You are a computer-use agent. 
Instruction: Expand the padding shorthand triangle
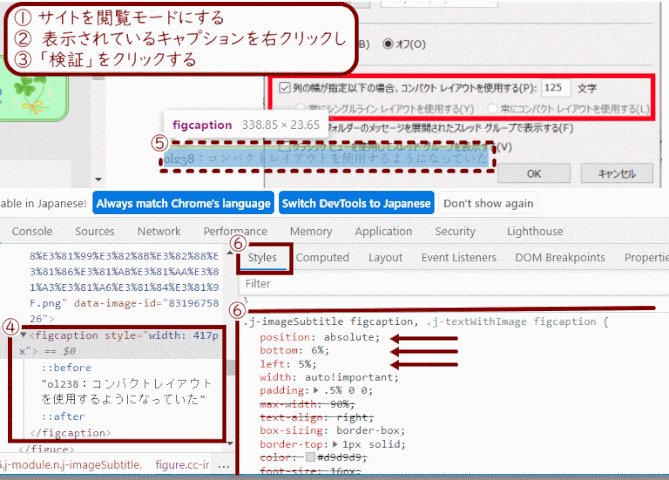(316, 390)
